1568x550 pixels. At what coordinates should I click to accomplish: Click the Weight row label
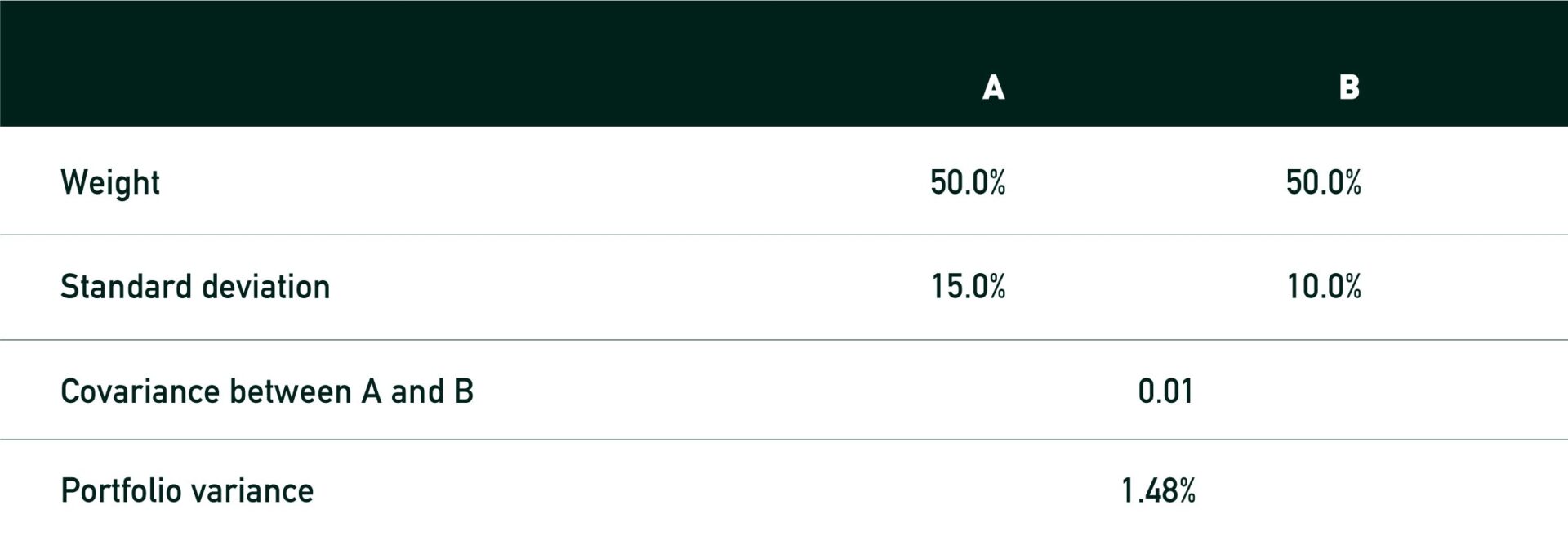pos(110,182)
